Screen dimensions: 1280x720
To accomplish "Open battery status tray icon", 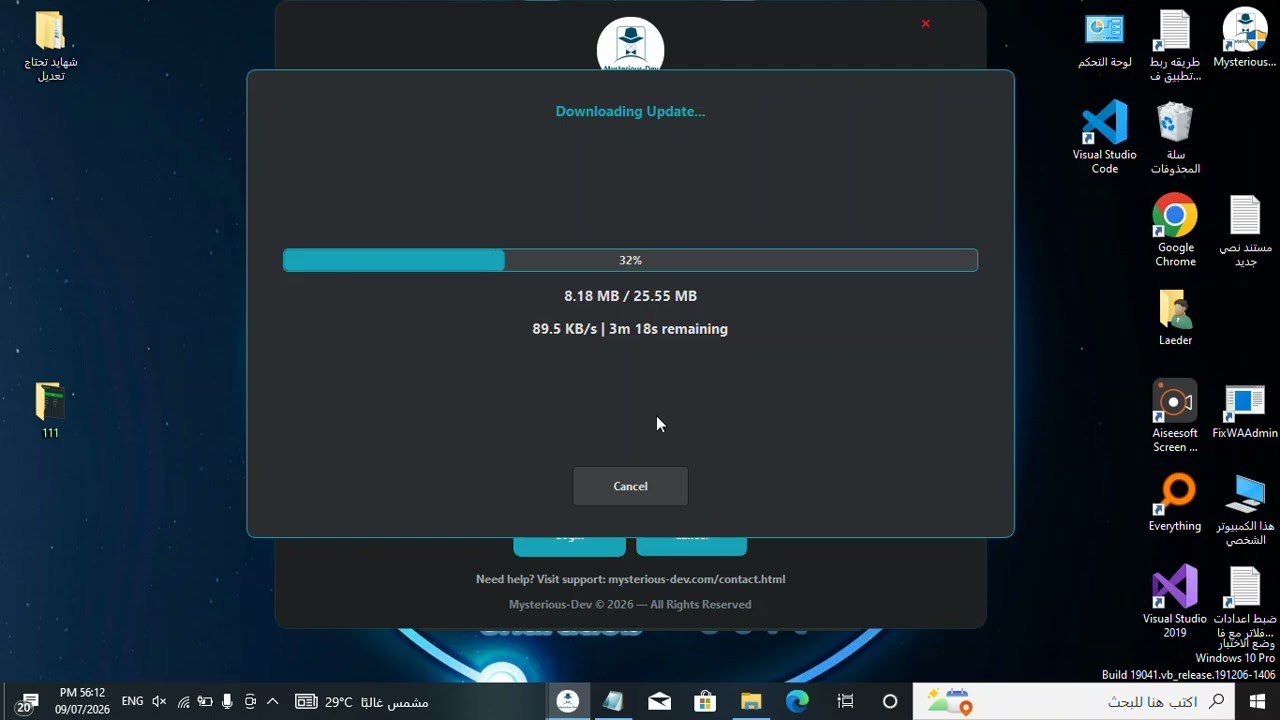I will pos(205,702).
